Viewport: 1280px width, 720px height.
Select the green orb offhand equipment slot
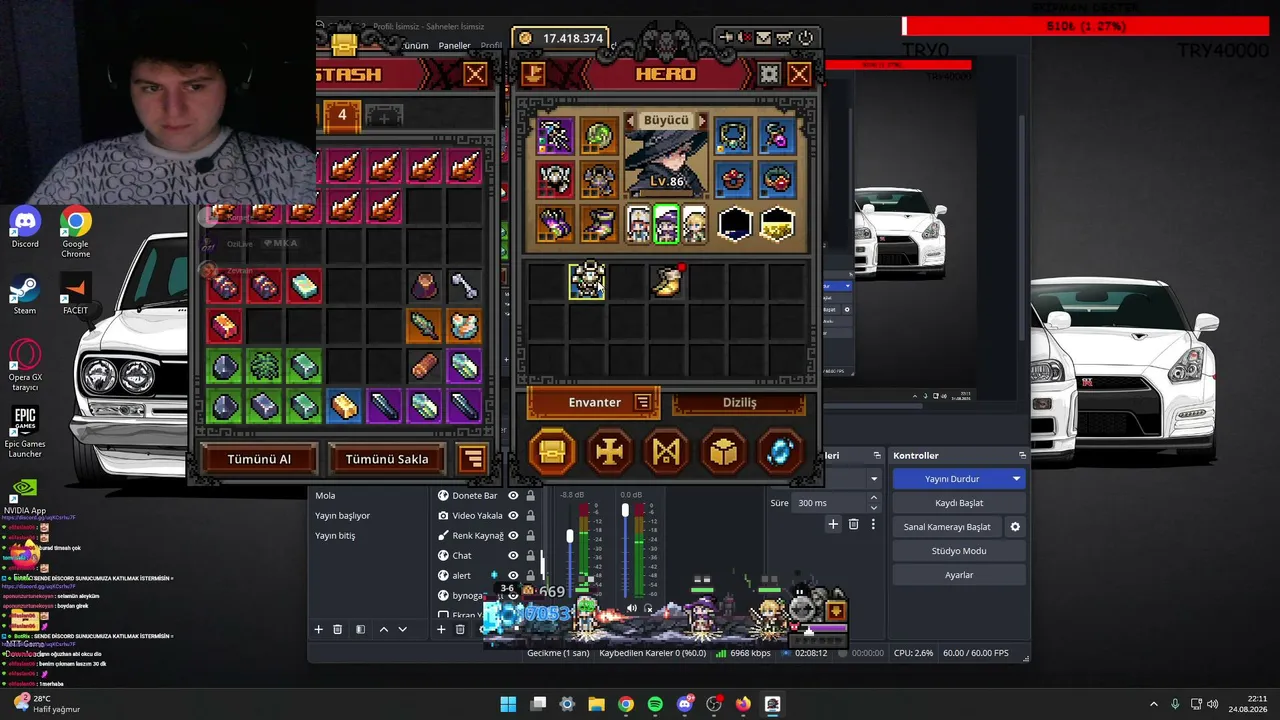point(599,136)
